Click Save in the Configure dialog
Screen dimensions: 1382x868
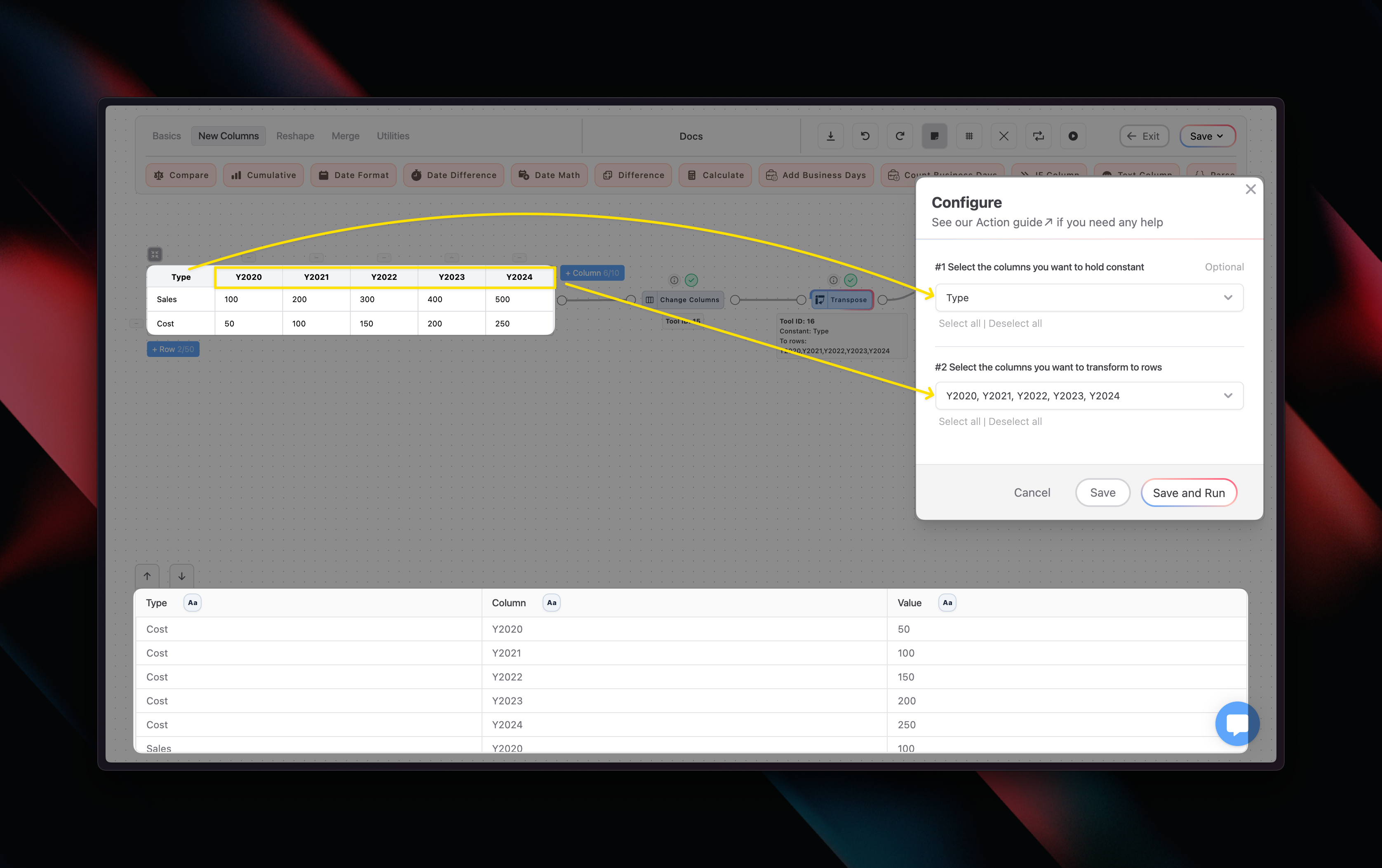1102,493
